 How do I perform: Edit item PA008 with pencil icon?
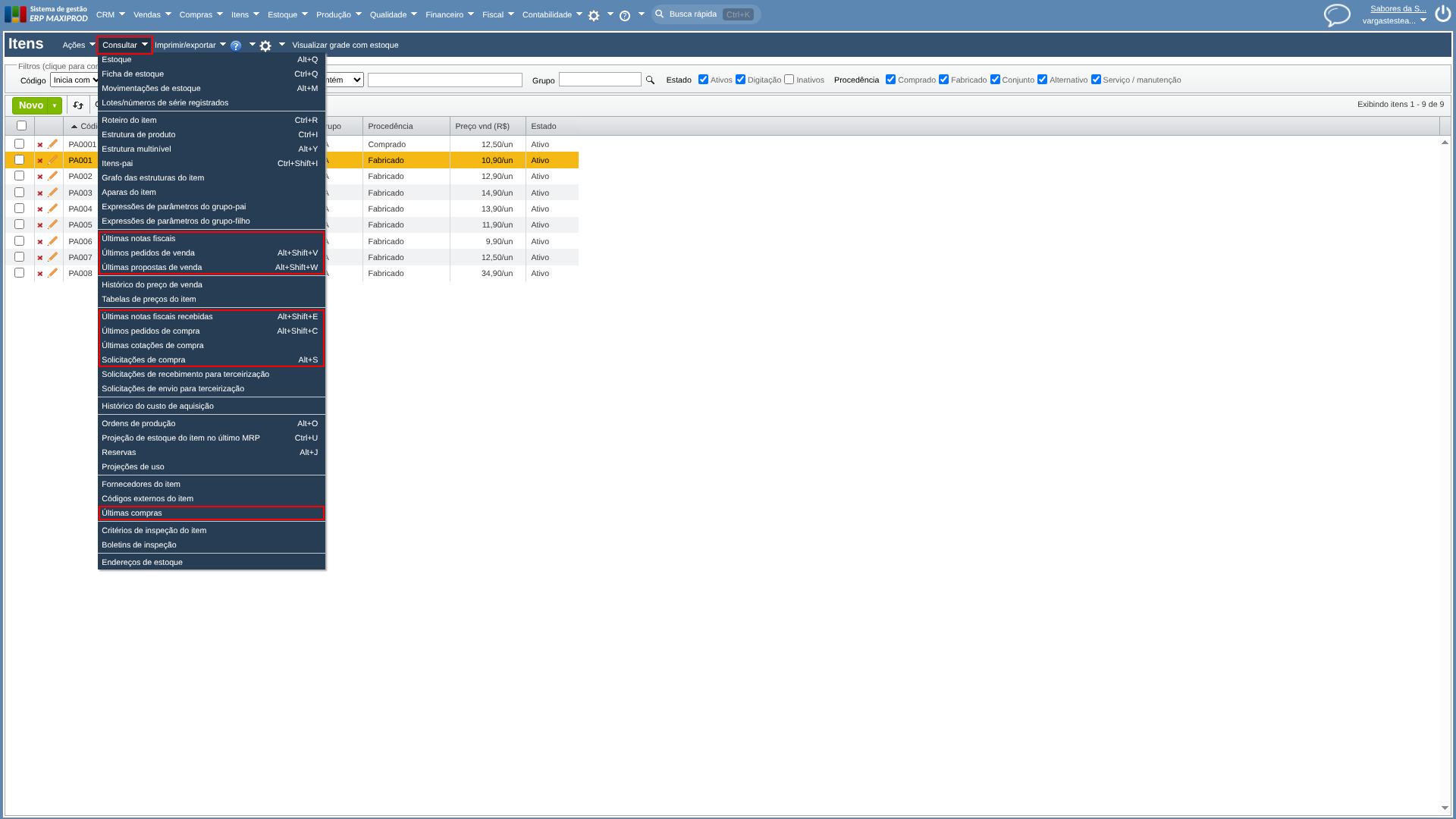coord(53,273)
